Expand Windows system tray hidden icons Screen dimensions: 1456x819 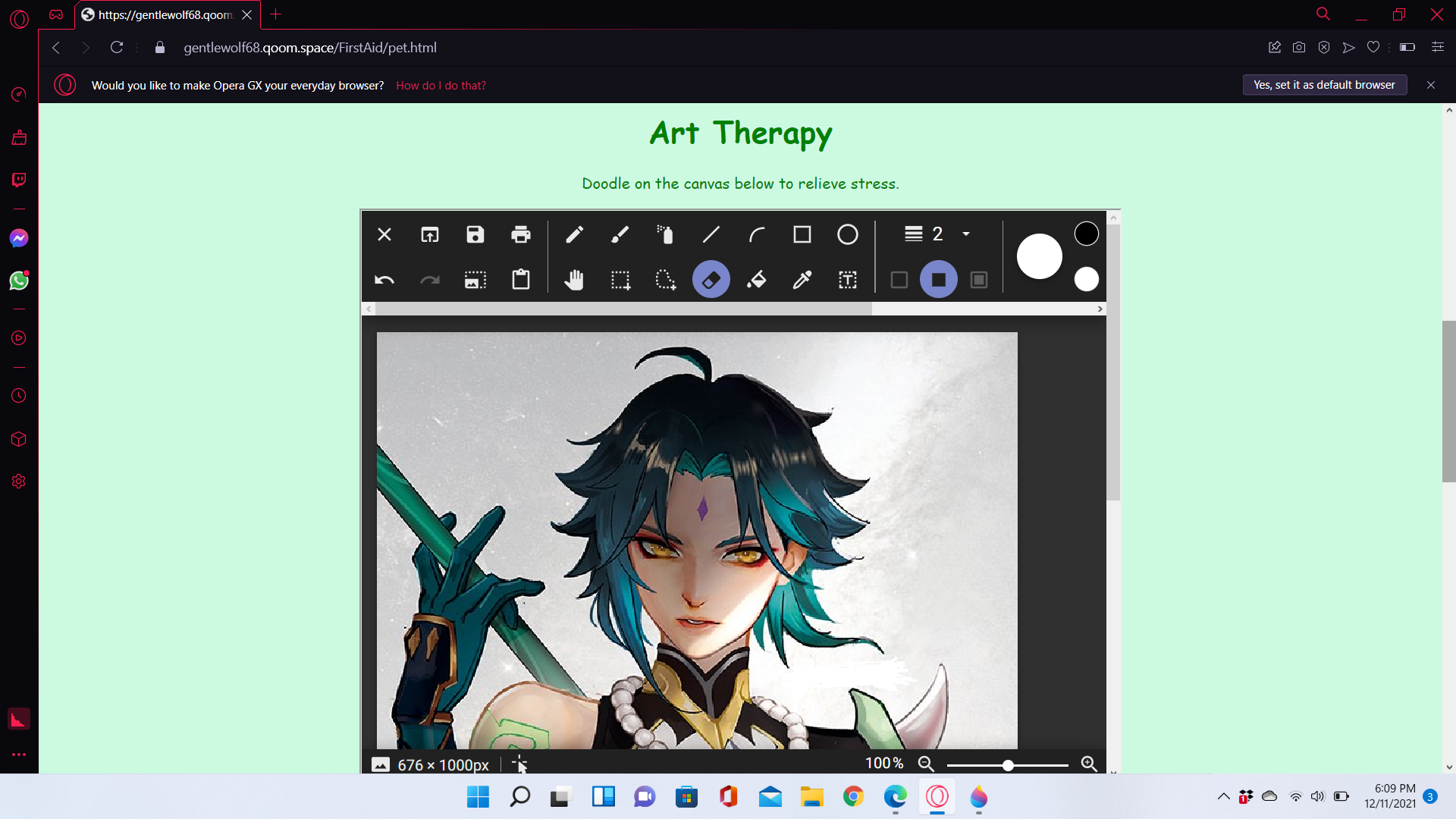[1223, 796]
